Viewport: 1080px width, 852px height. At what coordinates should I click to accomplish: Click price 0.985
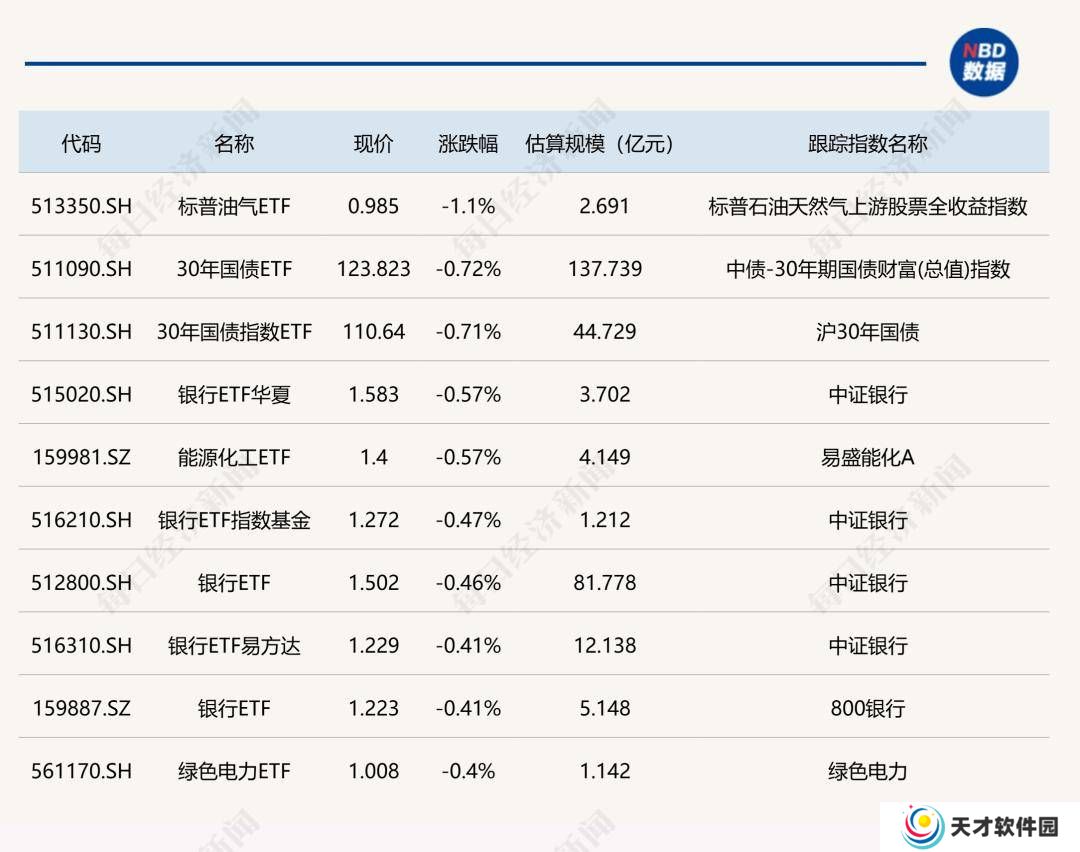click(373, 206)
